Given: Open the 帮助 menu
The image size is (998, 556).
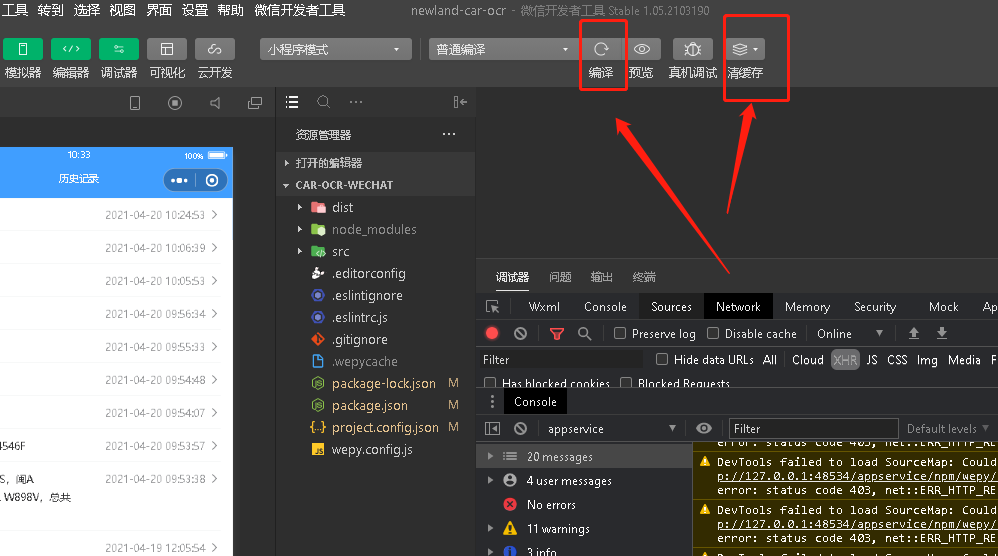Looking at the screenshot, I should tap(230, 10).
